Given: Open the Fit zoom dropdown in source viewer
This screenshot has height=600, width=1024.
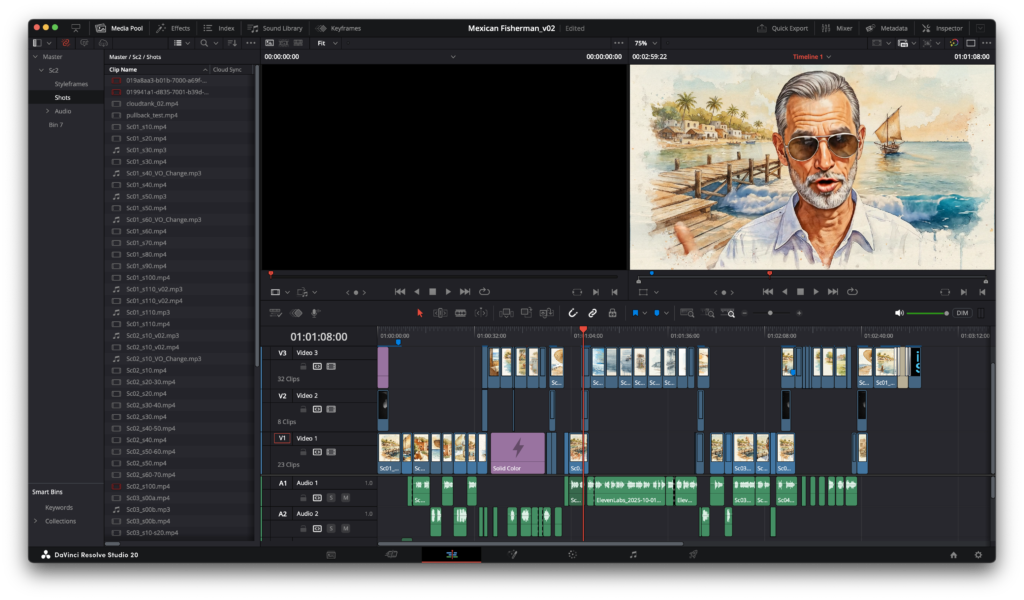Looking at the screenshot, I should 328,43.
